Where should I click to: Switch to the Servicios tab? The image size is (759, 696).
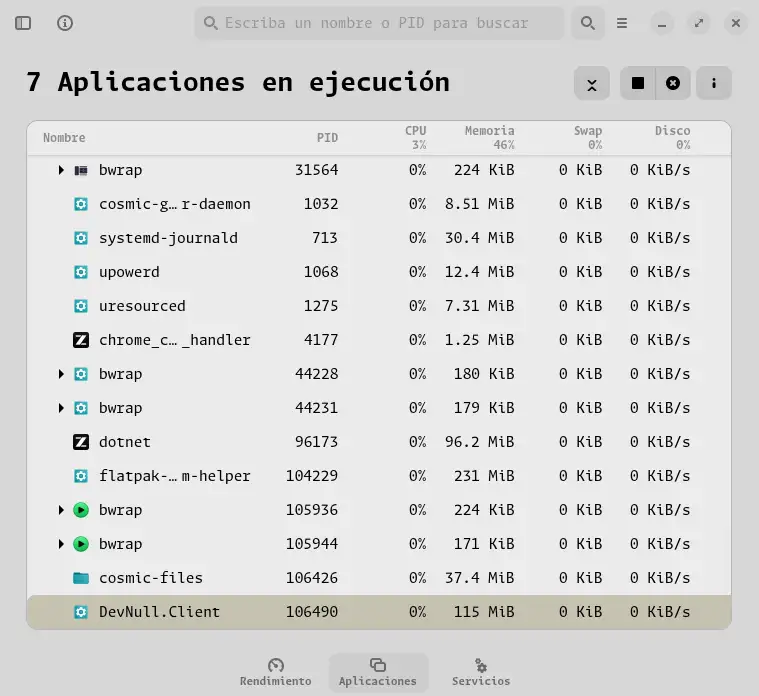click(481, 672)
